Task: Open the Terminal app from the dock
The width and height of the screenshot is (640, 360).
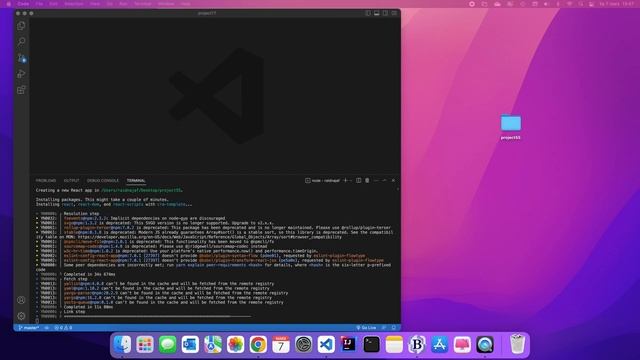Action: coord(371,344)
